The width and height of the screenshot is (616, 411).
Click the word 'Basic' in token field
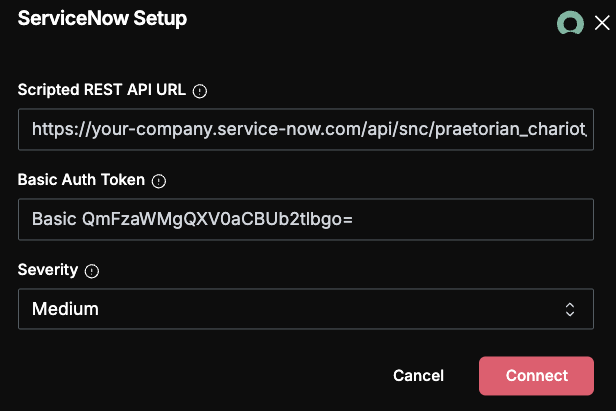click(x=54, y=219)
